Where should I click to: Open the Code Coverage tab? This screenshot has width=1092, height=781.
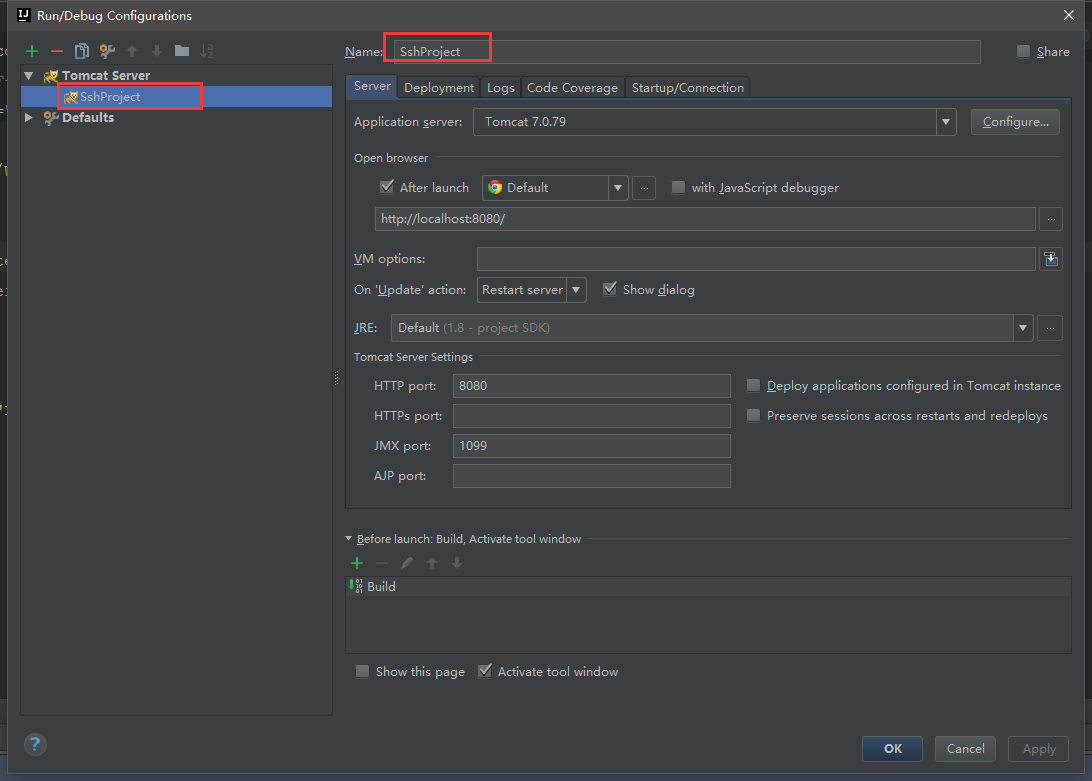pos(572,88)
